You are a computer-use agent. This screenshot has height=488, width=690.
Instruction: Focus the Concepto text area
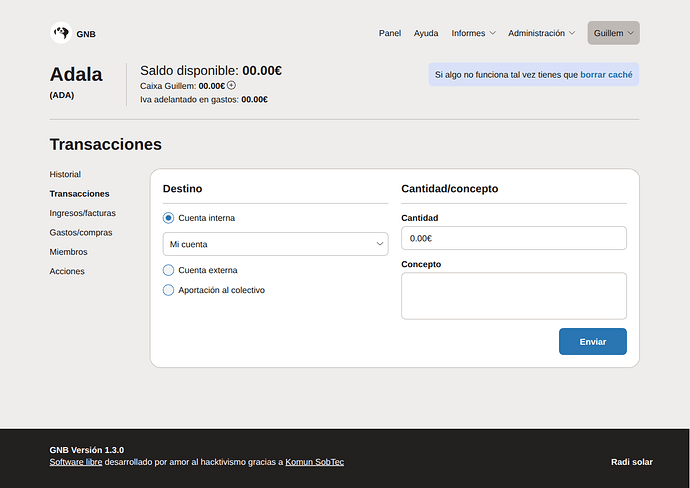pos(513,296)
